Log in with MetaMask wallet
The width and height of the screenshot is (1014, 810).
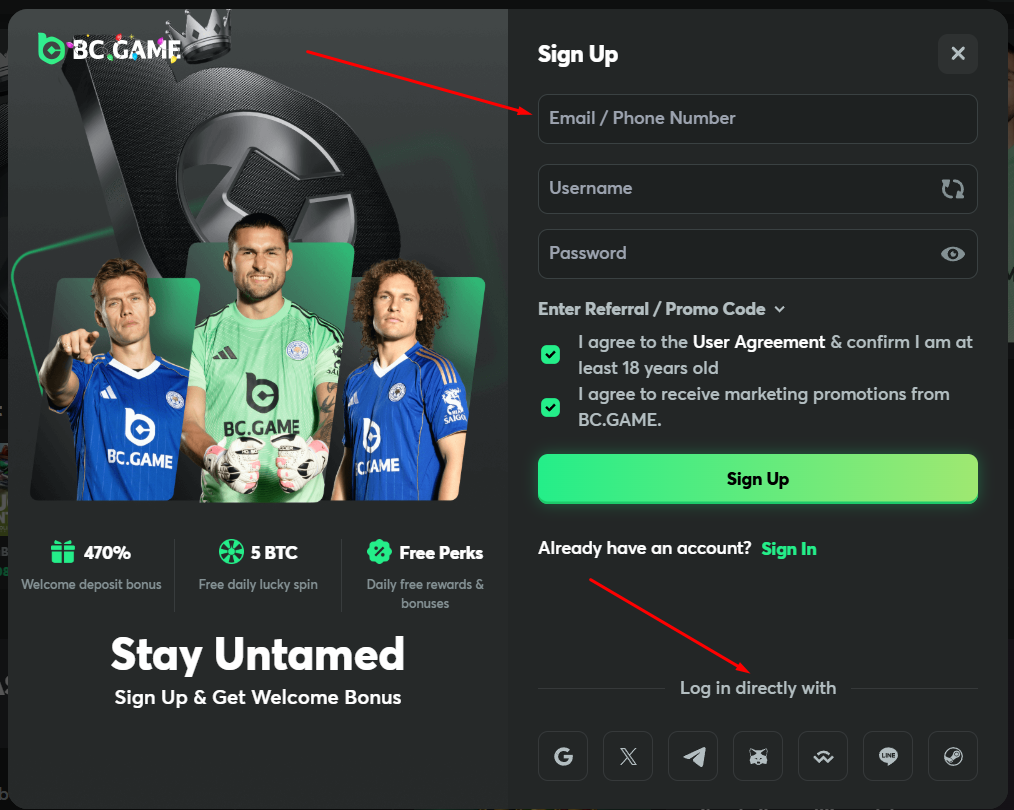[758, 756]
